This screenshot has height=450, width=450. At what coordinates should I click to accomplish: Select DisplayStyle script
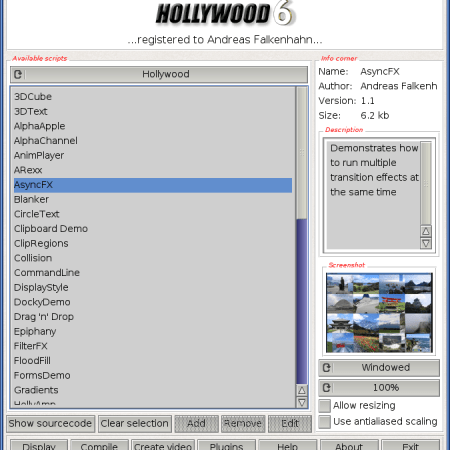(x=153, y=287)
